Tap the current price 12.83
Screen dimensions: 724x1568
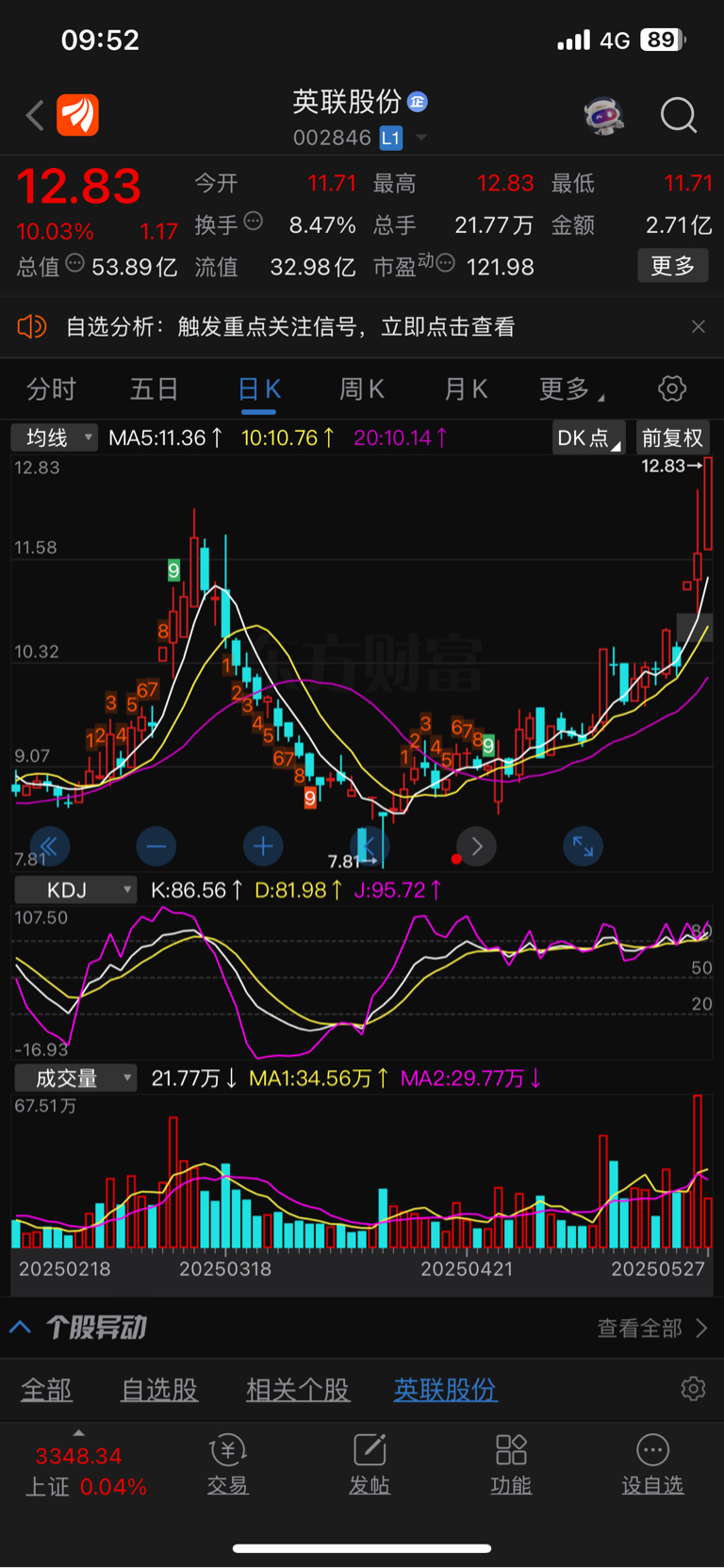coord(79,186)
